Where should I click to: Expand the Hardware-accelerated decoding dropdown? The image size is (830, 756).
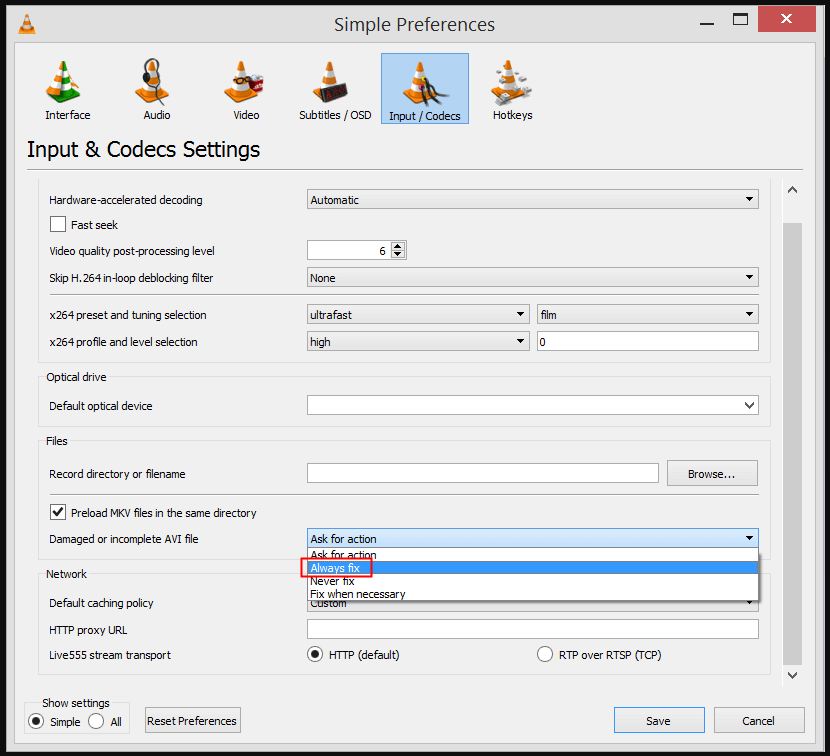(532, 200)
